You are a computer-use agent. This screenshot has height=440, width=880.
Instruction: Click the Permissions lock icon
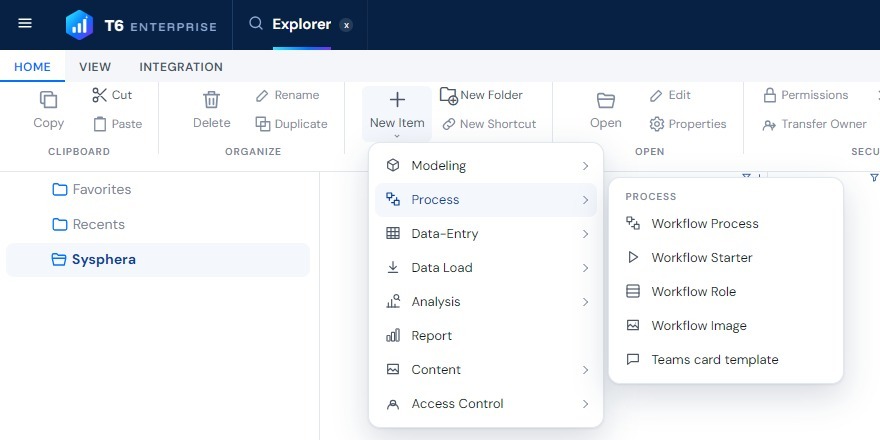click(x=769, y=95)
